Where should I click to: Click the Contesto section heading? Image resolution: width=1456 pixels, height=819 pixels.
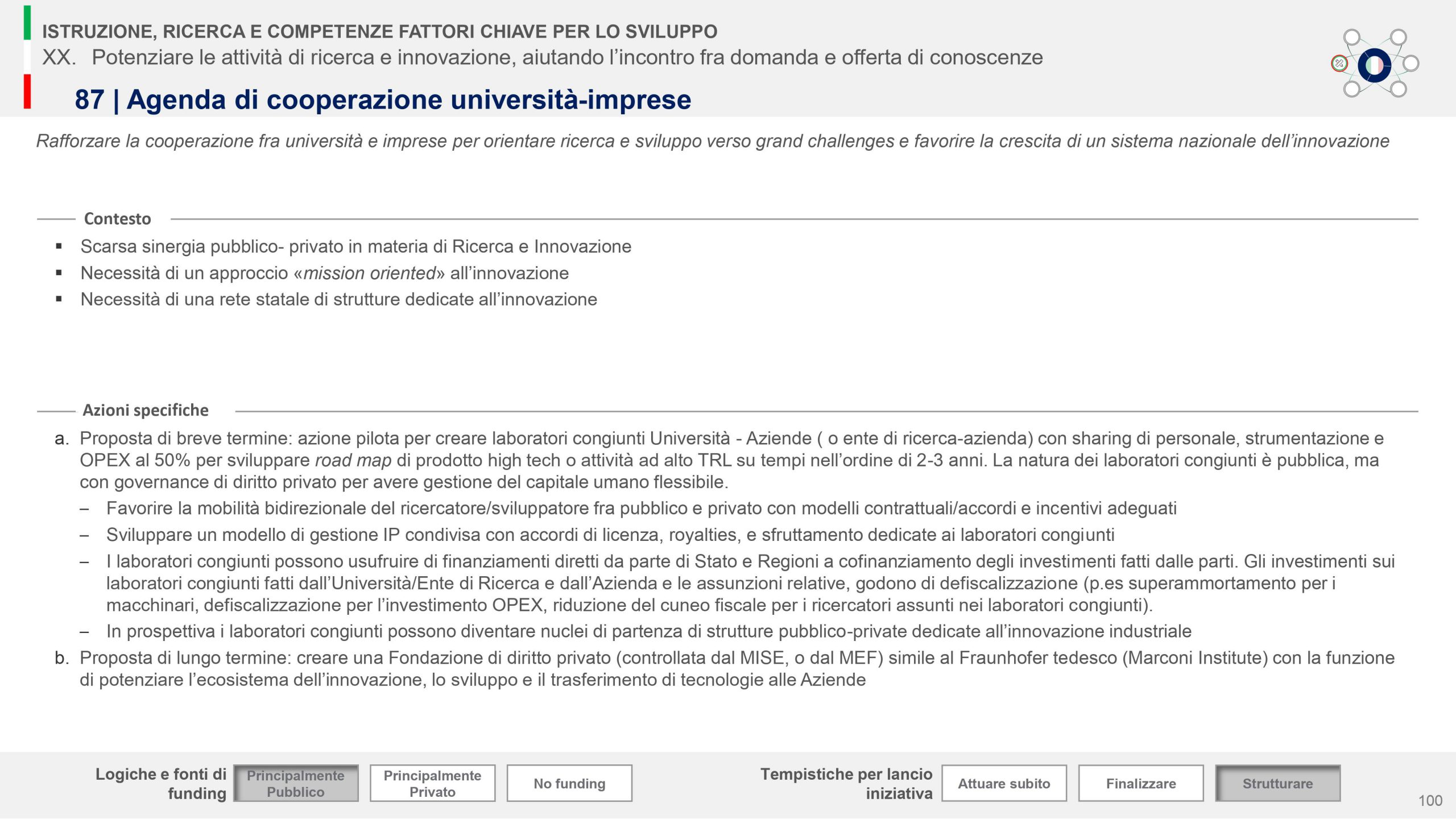click(x=118, y=219)
